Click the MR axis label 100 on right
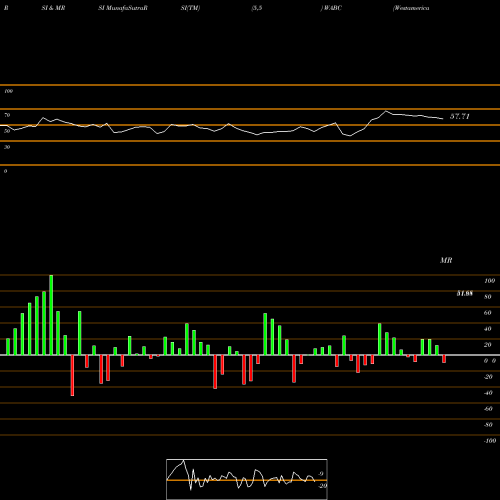 click(489, 281)
